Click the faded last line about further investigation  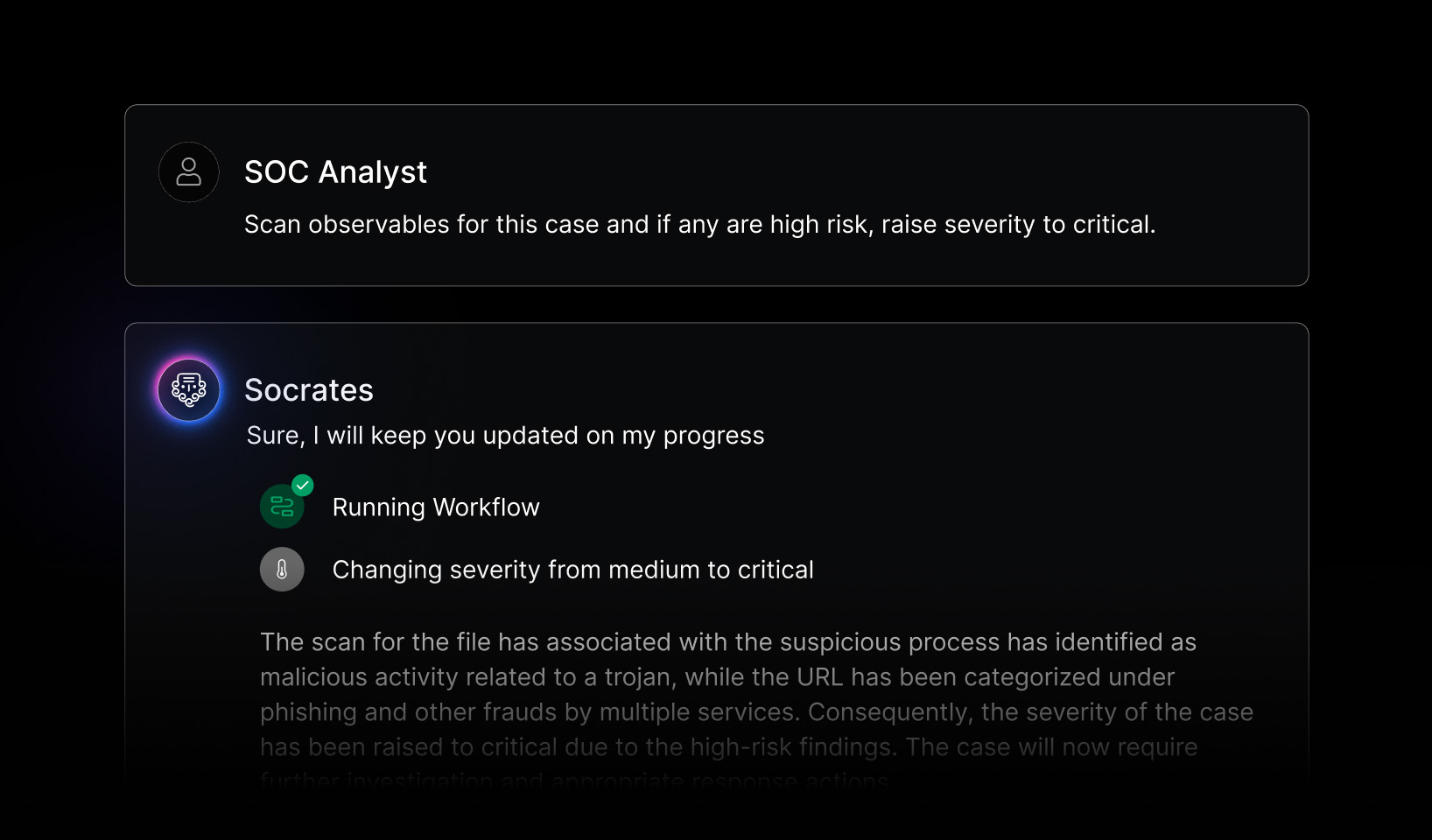coord(574,780)
